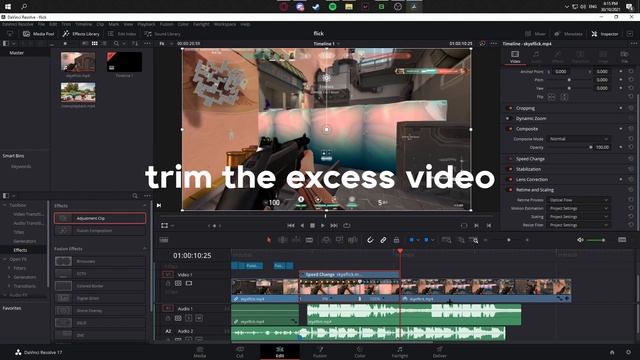Image resolution: width=640 pixels, height=360 pixels.
Task: Open the File menu
Action: 41,24
